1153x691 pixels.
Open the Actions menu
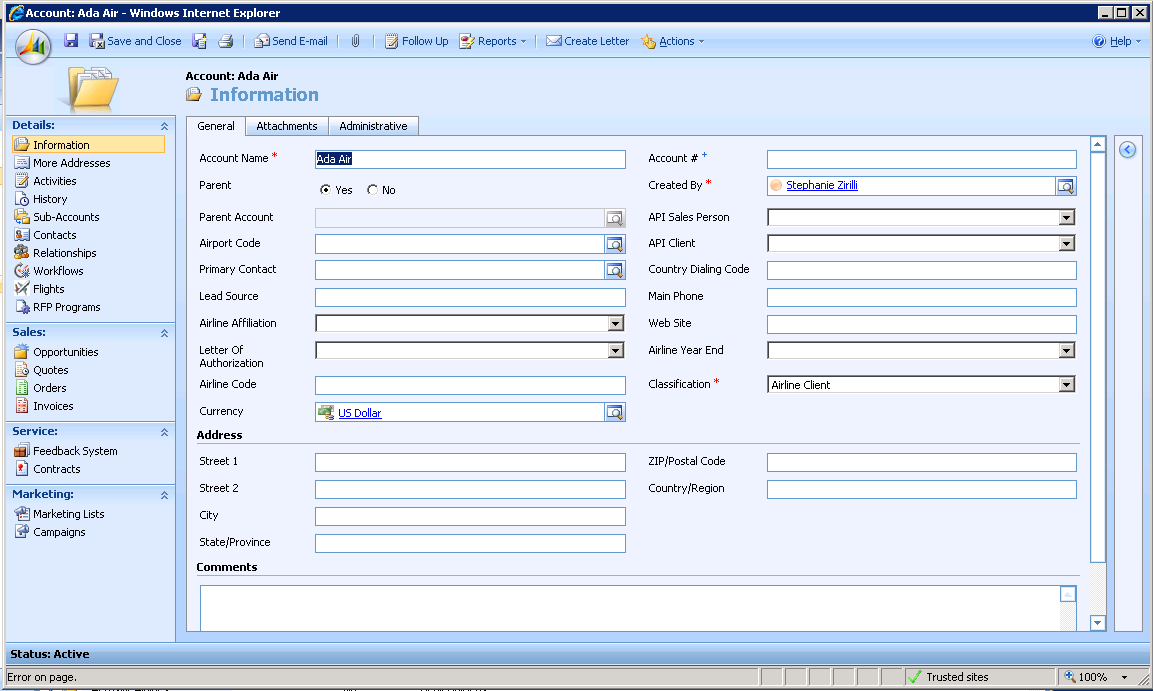(x=673, y=41)
